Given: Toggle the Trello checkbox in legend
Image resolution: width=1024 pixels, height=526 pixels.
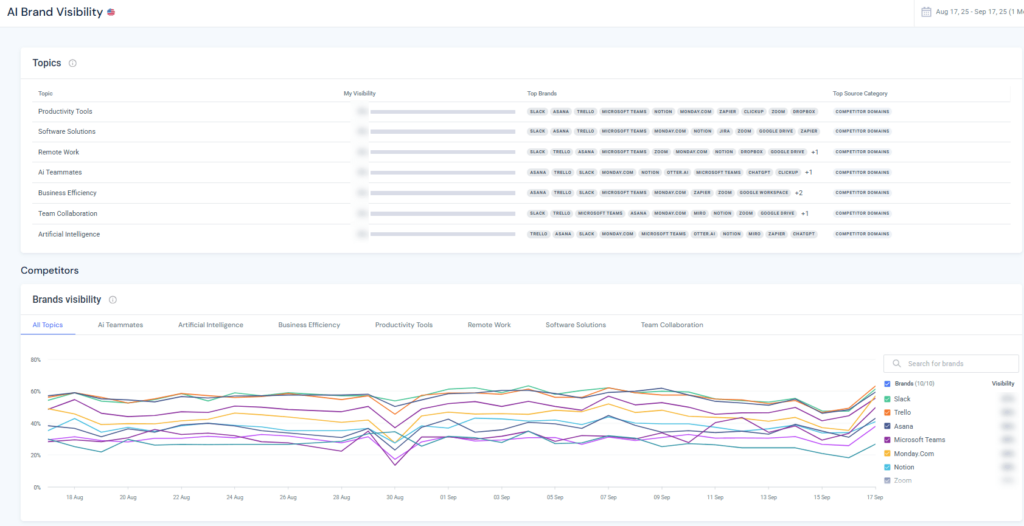Looking at the screenshot, I should coord(887,412).
